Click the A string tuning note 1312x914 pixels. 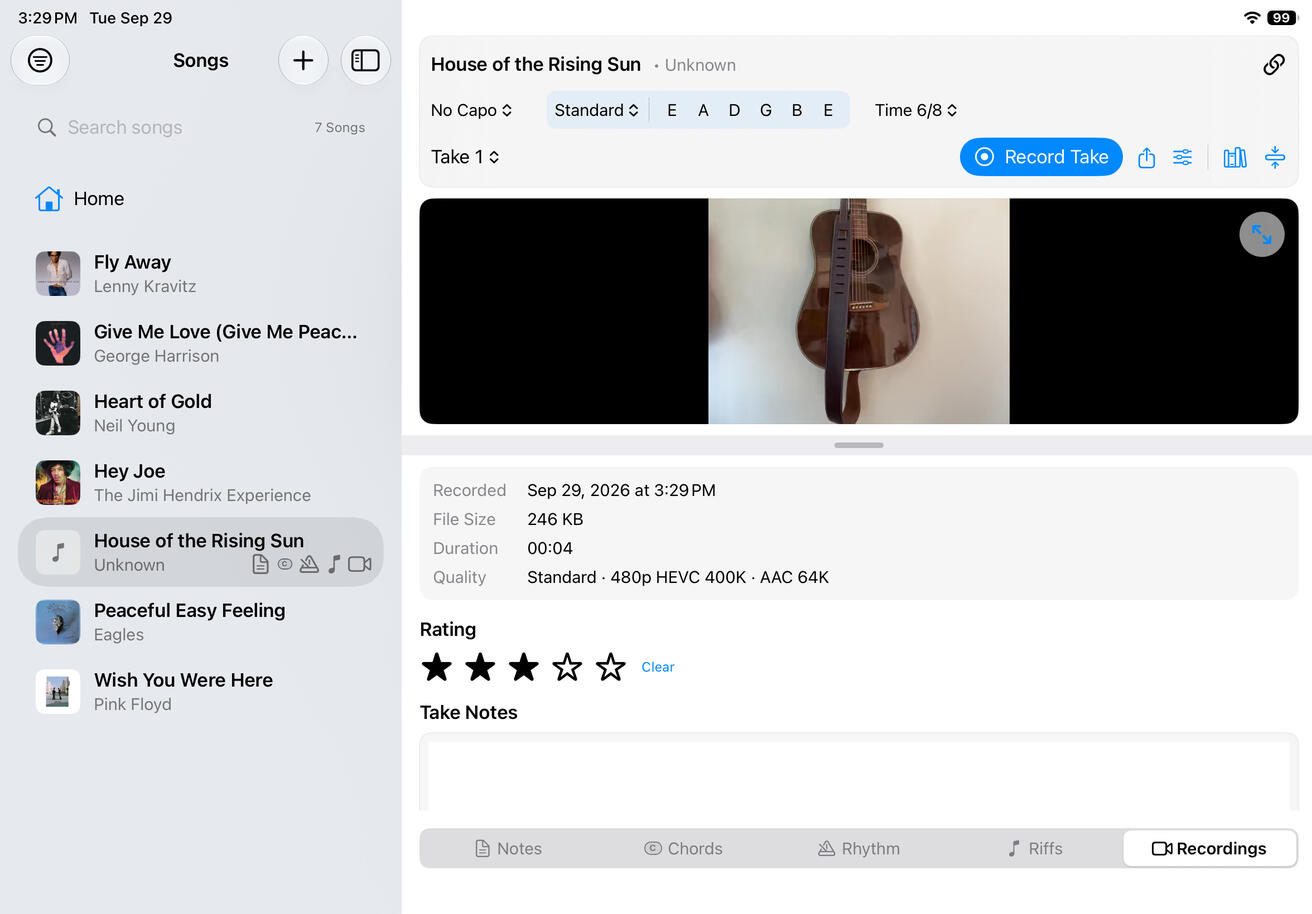703,110
